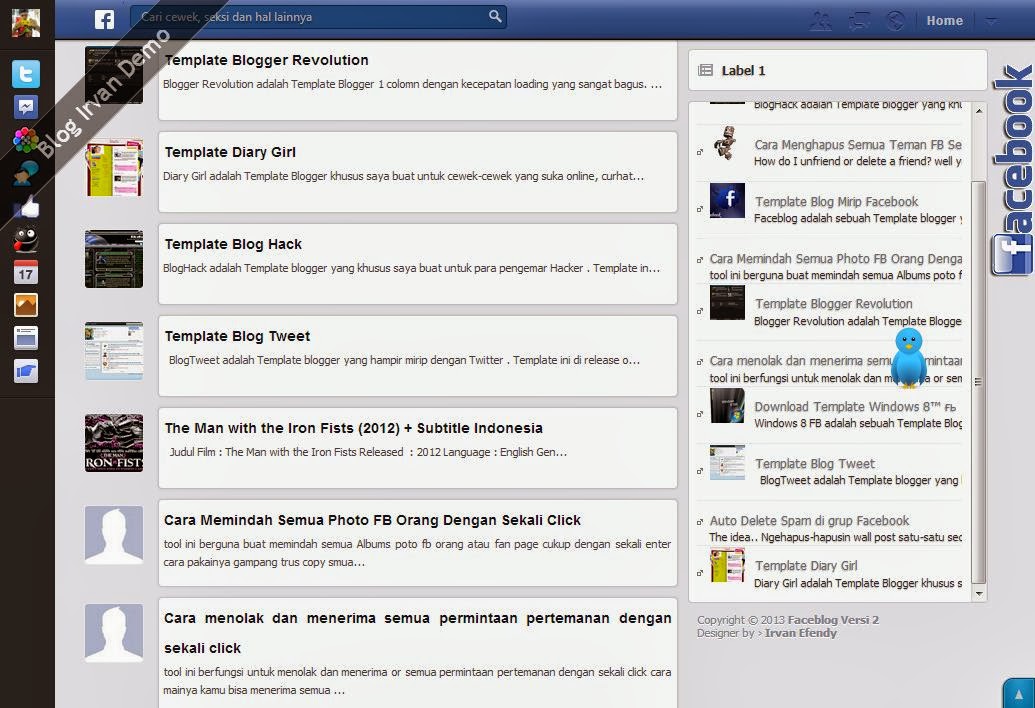1035x708 pixels.
Task: Click Template Blog Hack main thumbnail
Action: [114, 259]
